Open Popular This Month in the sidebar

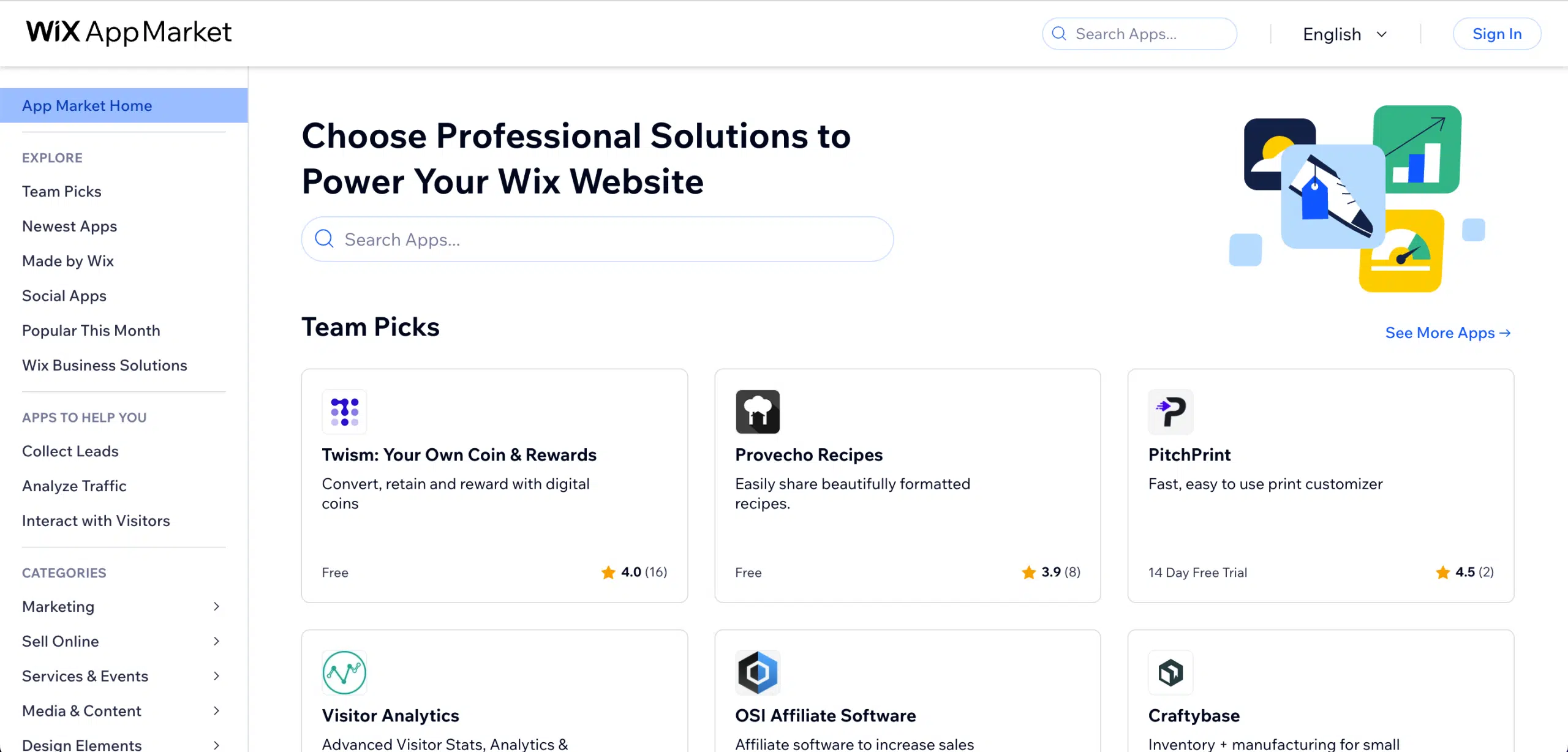coord(91,331)
